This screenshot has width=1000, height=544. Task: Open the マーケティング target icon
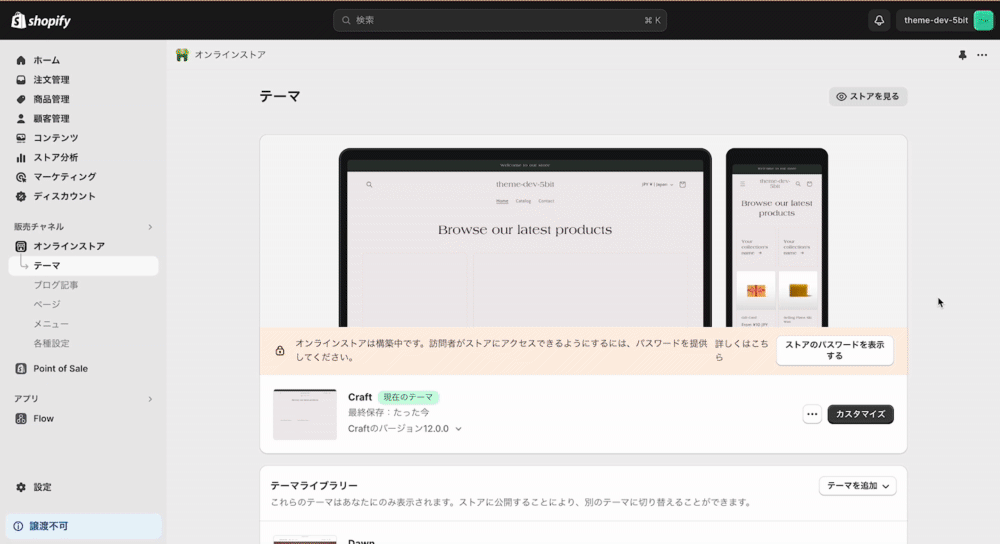pos(21,177)
